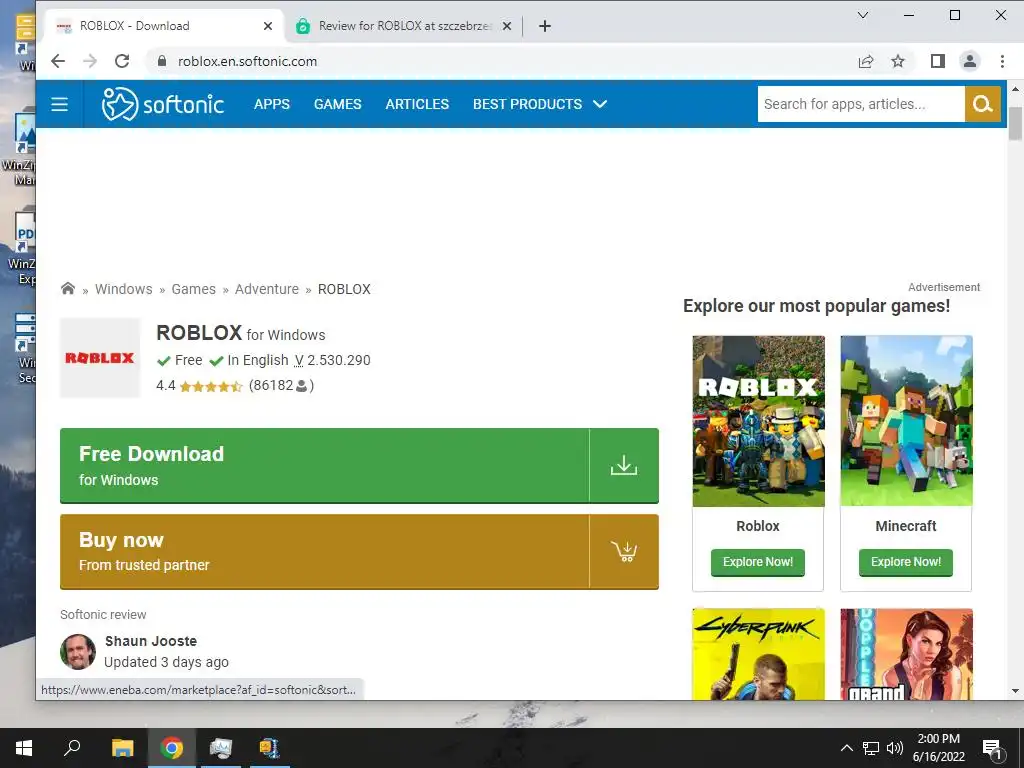The width and height of the screenshot is (1024, 768).
Task: Click the Search for apps, articles field
Action: click(861, 104)
